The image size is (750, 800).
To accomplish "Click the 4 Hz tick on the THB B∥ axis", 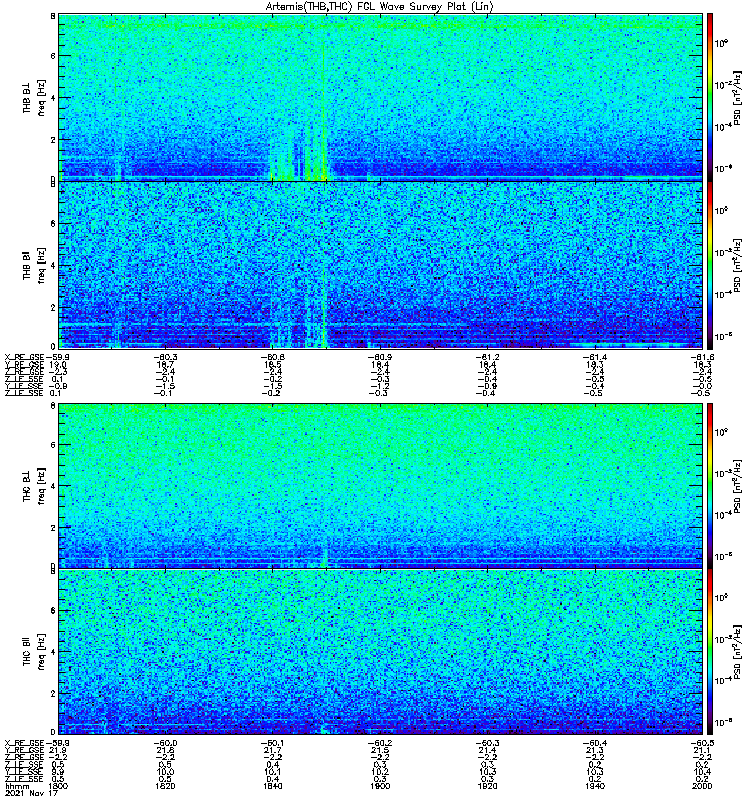I will point(53,266).
